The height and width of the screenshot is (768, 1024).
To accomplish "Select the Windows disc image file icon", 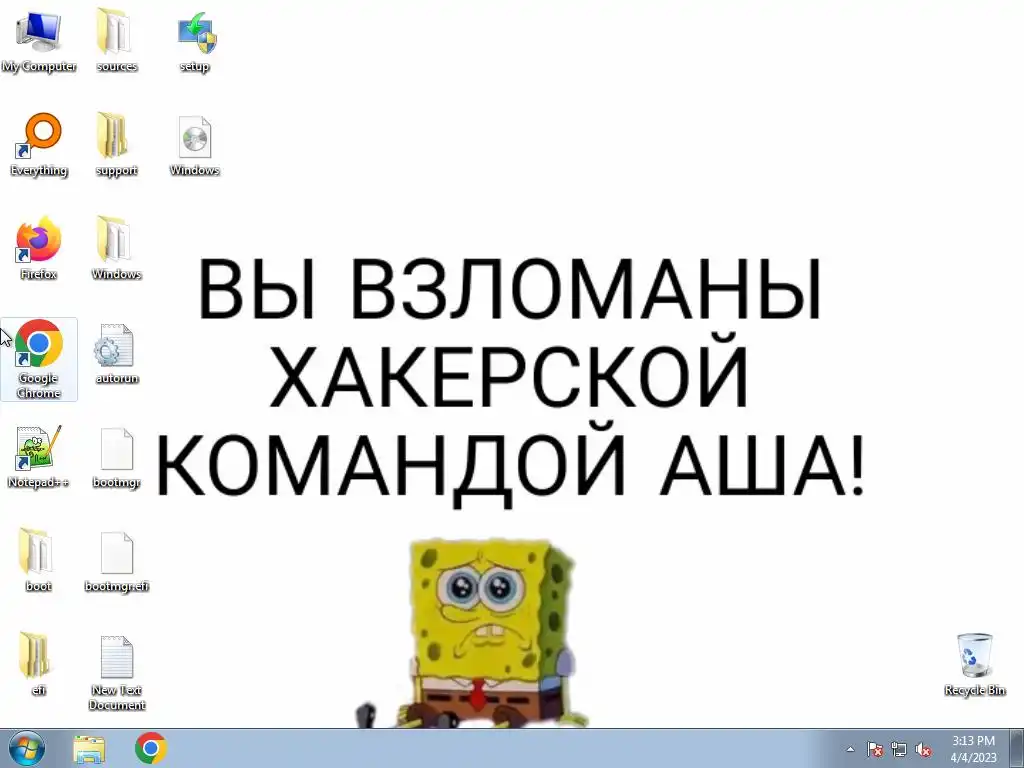I will [x=195, y=144].
